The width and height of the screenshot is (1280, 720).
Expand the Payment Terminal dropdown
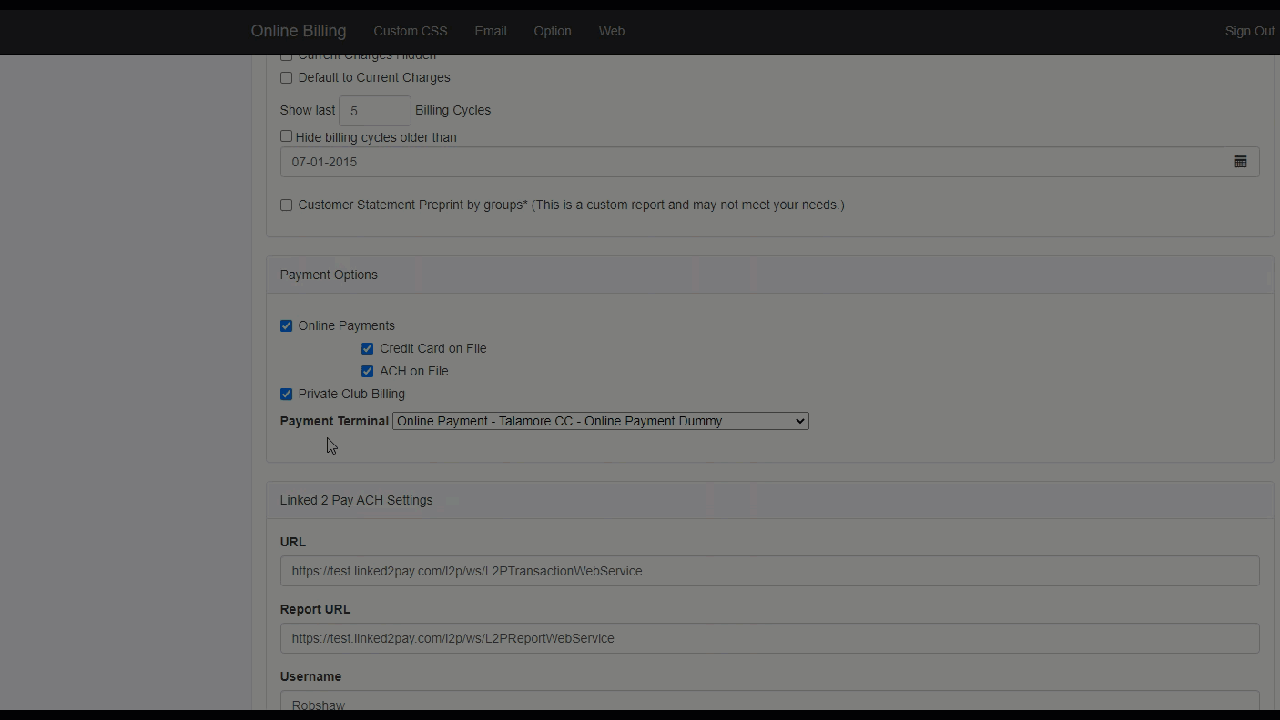(600, 421)
